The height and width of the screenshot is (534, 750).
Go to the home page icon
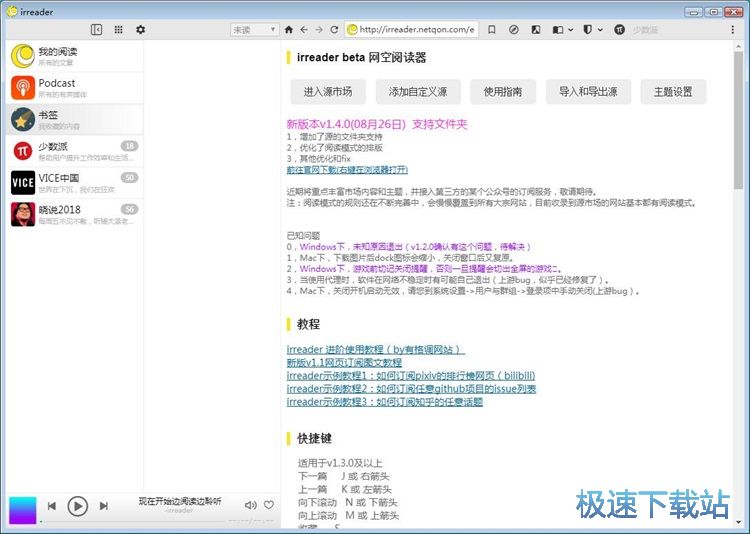tap(289, 30)
